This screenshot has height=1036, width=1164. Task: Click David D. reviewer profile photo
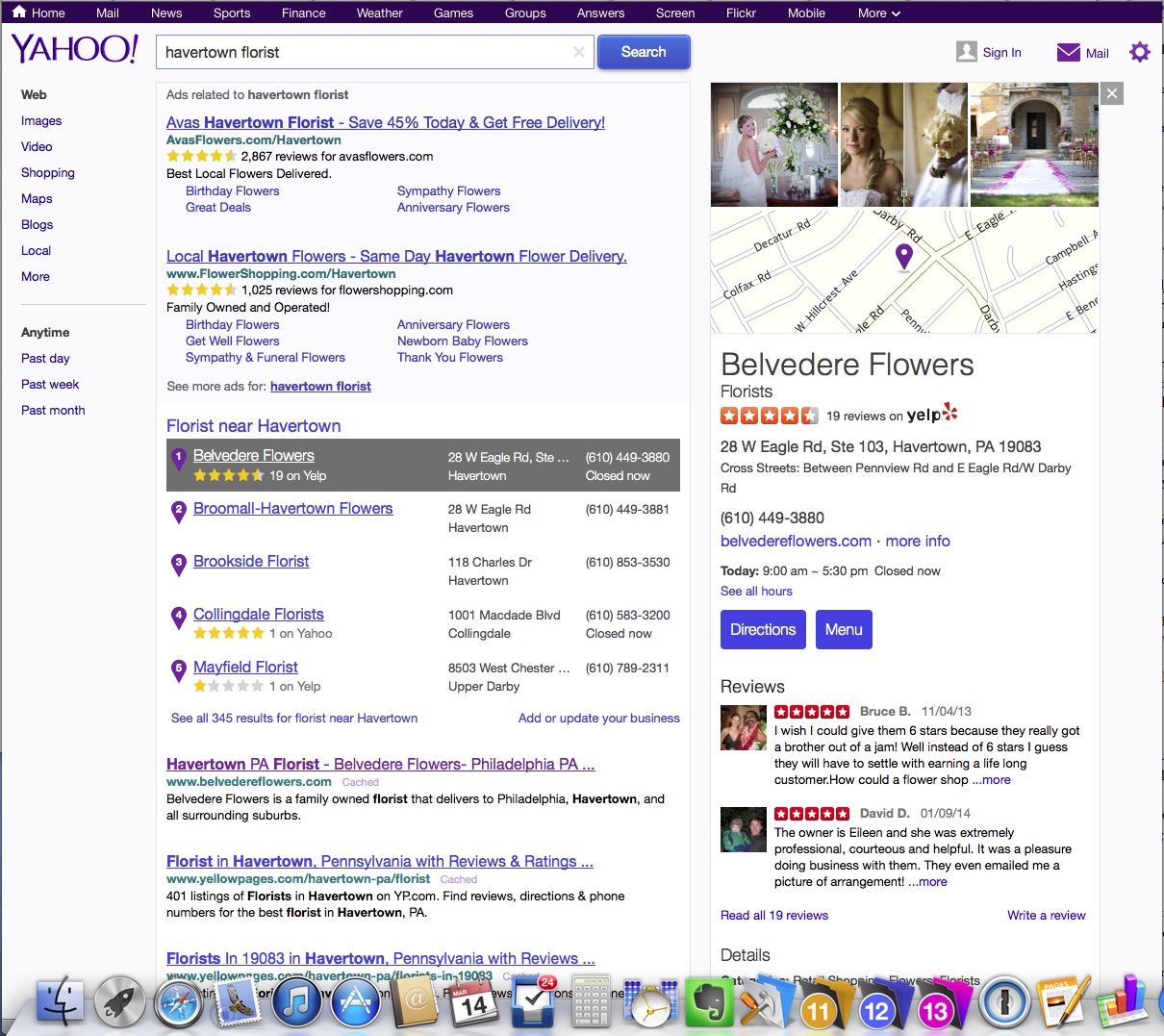[x=744, y=829]
